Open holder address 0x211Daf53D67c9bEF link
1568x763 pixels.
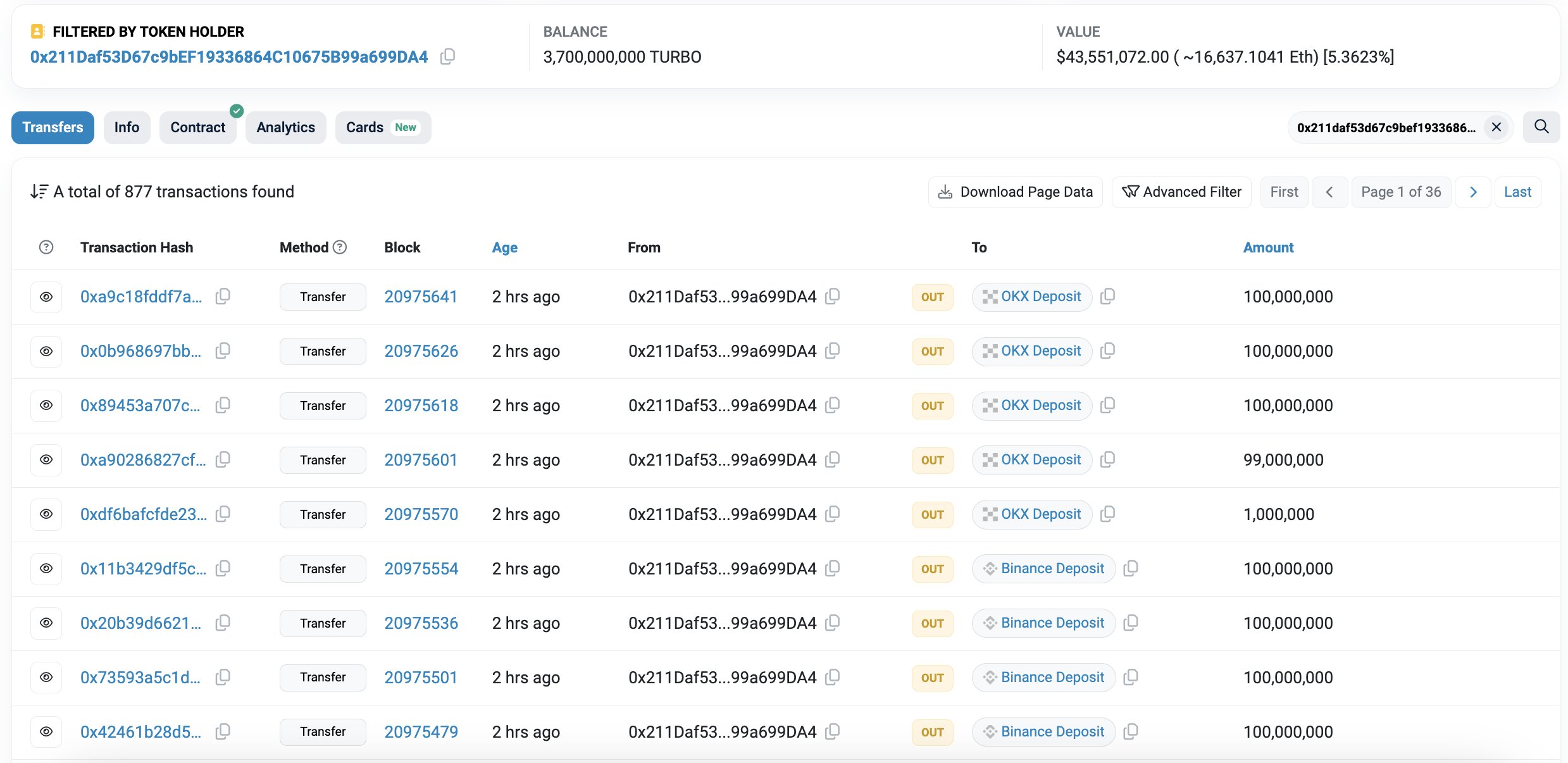229,57
